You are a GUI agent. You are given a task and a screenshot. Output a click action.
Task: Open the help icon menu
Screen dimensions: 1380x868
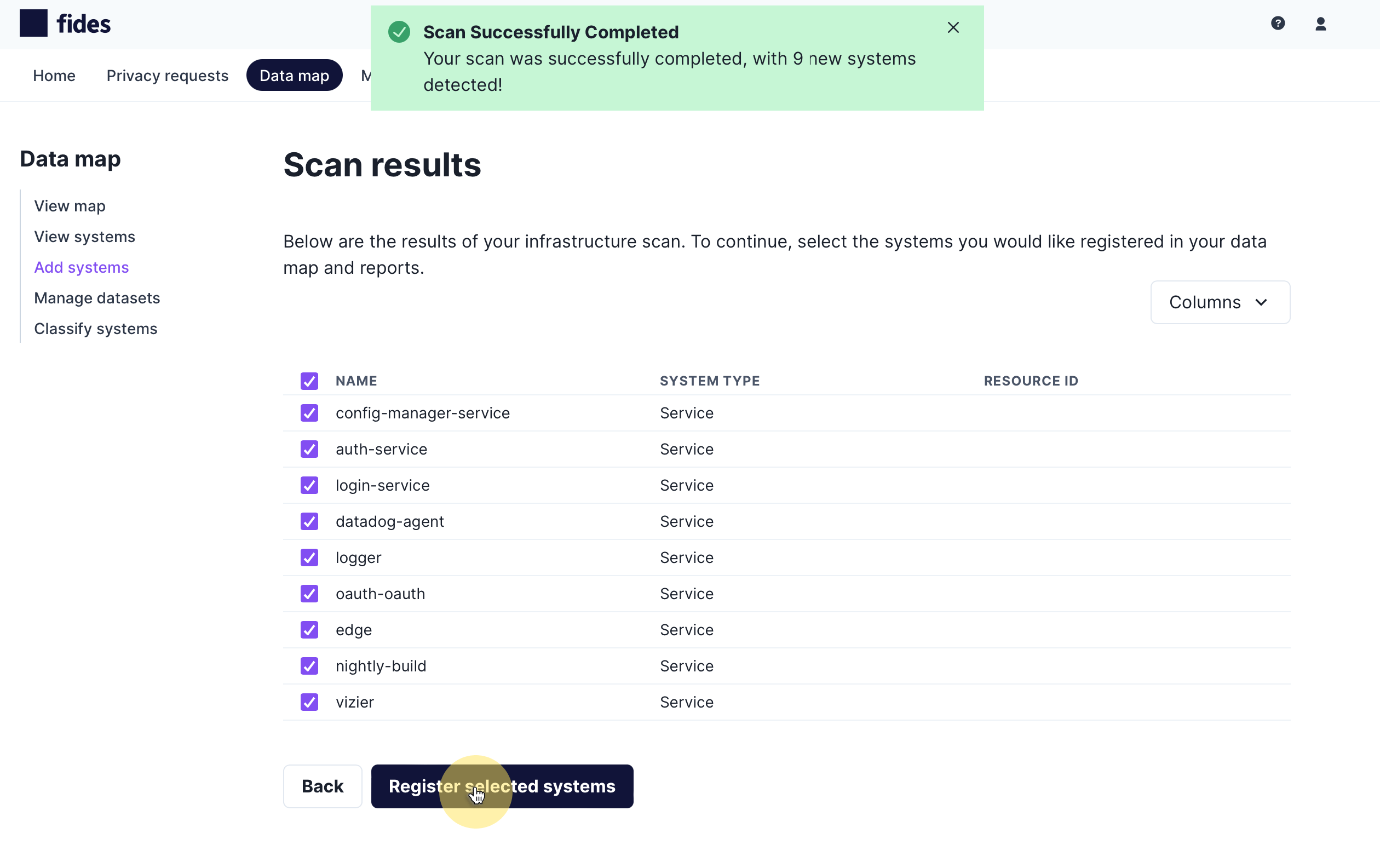tap(1278, 23)
